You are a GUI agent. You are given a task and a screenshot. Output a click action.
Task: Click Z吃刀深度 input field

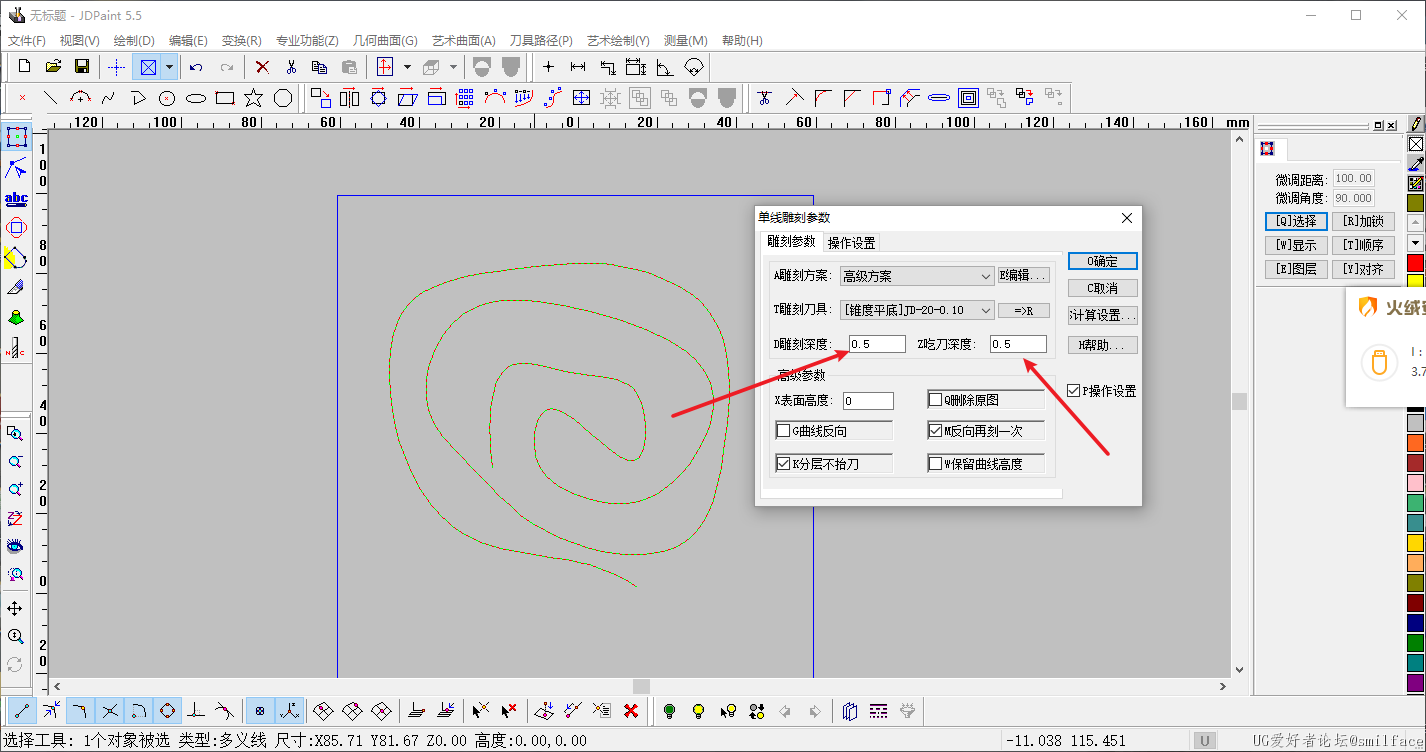coord(1018,344)
